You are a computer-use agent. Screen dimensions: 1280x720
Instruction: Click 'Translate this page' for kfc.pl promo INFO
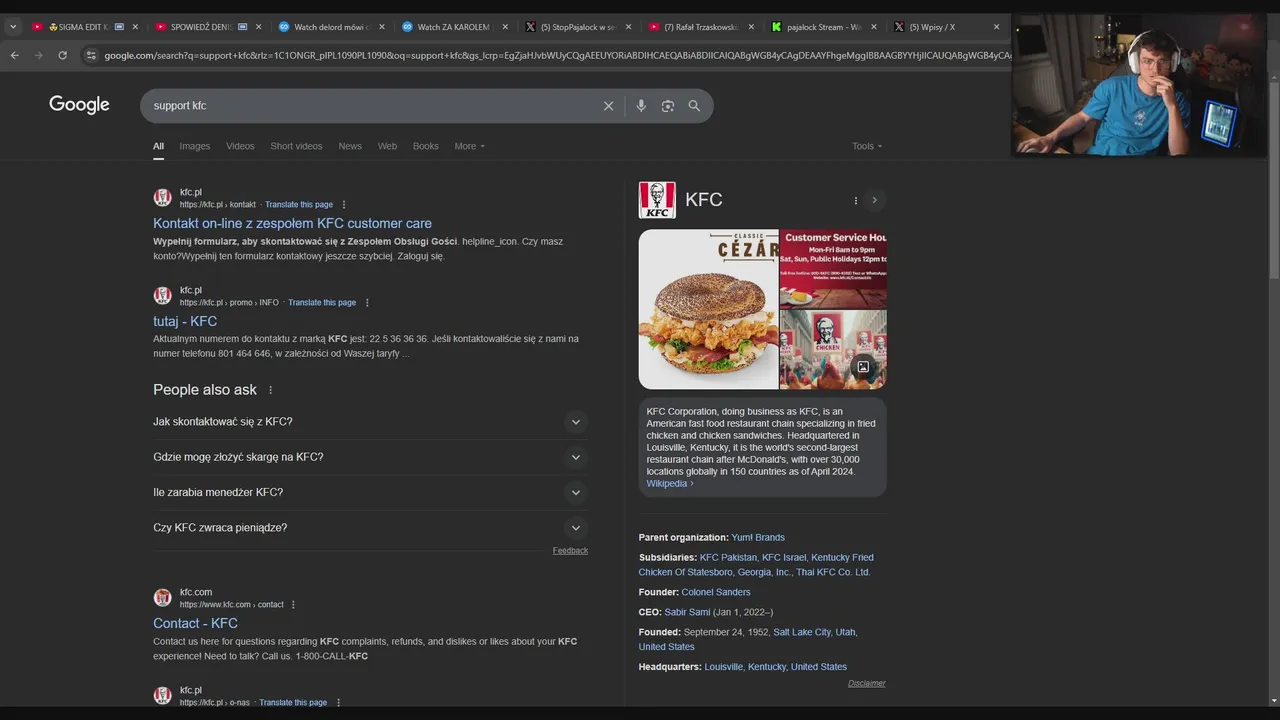point(322,303)
